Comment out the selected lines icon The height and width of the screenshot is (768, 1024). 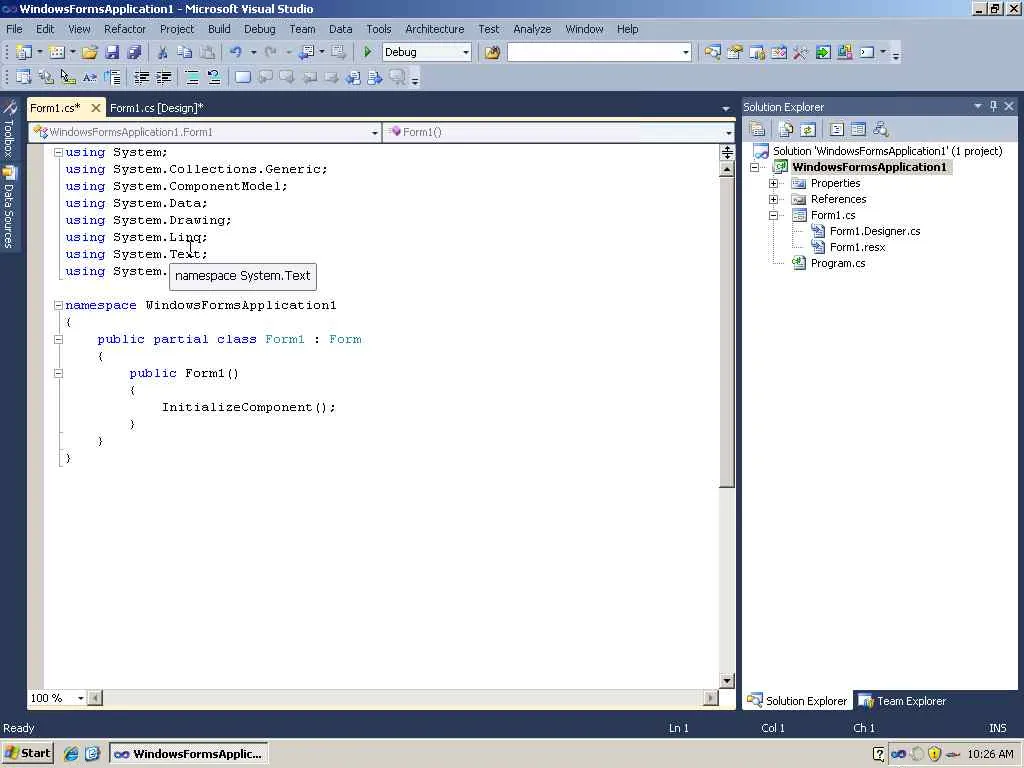click(192, 77)
